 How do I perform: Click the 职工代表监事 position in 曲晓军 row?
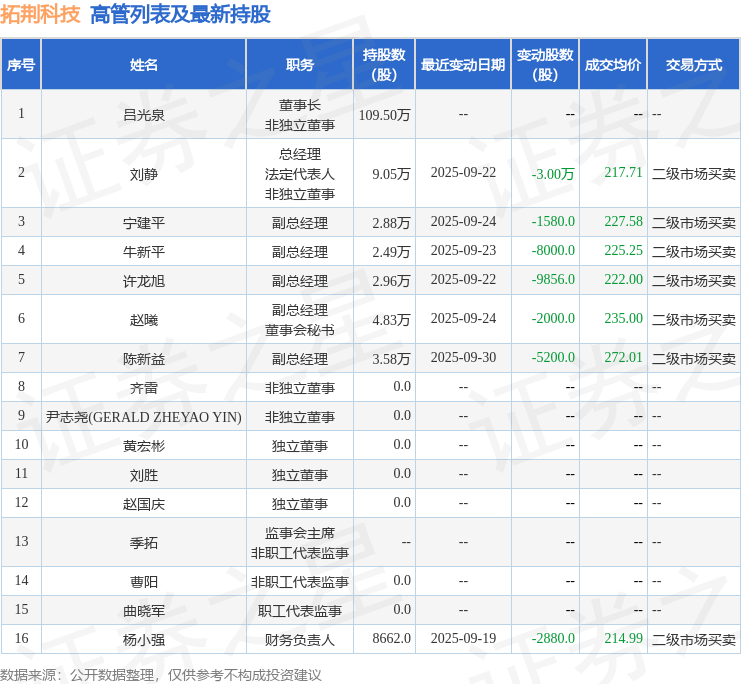(300, 611)
